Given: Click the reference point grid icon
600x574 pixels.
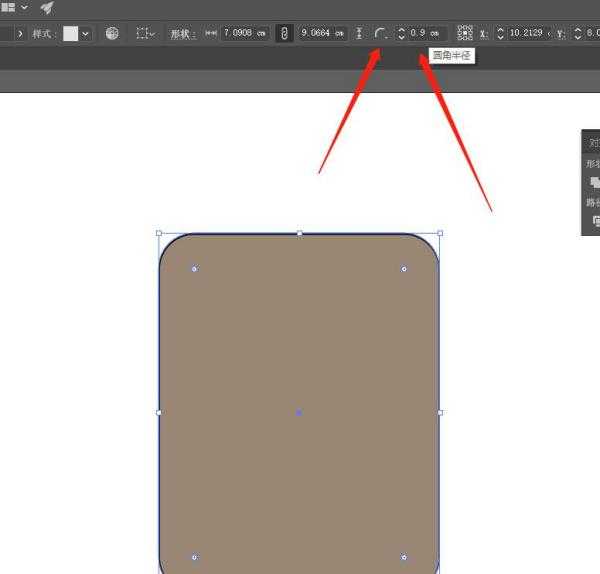Looking at the screenshot, I should (x=465, y=33).
